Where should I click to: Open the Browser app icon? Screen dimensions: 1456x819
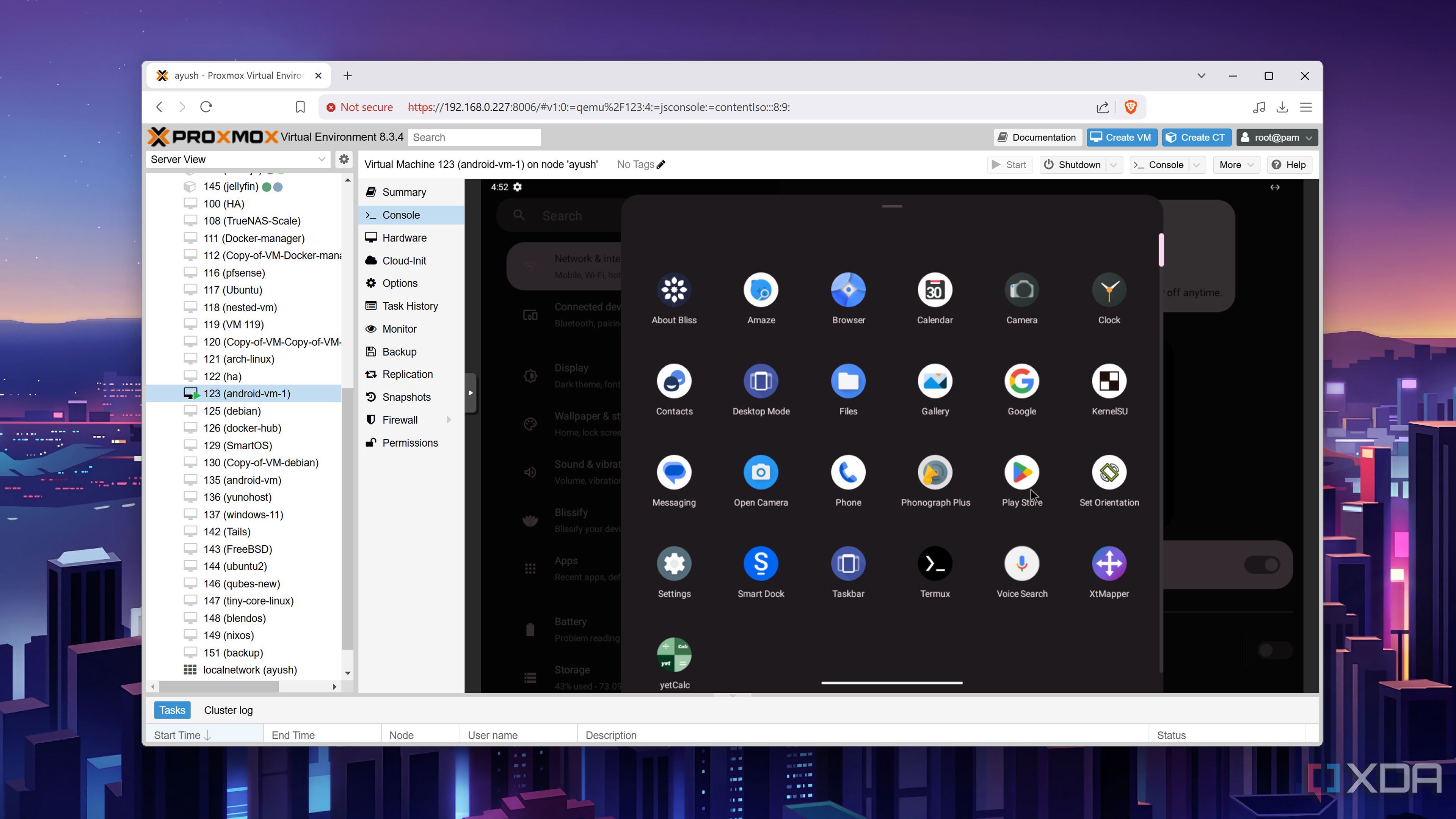(x=848, y=290)
